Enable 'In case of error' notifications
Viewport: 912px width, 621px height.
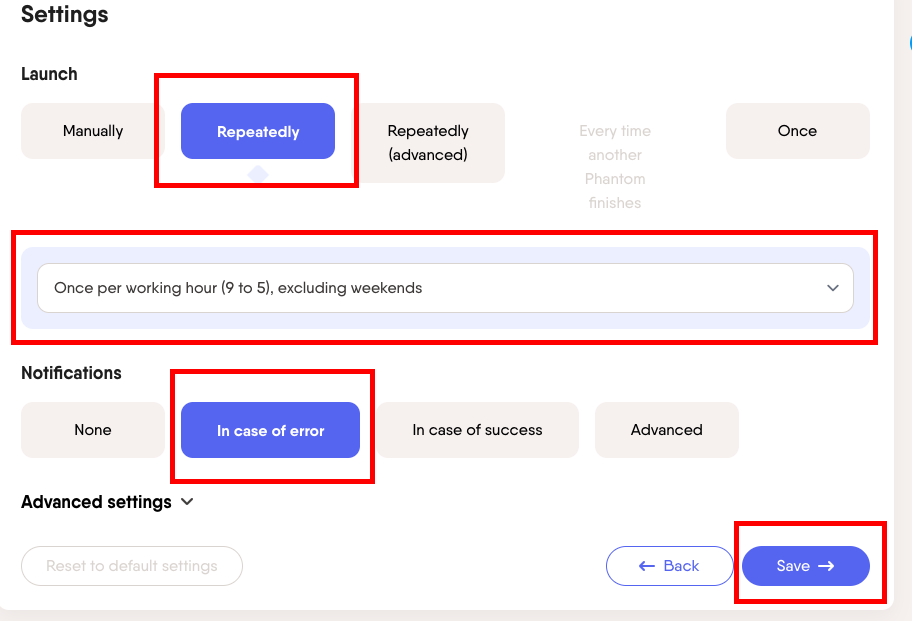click(x=270, y=431)
